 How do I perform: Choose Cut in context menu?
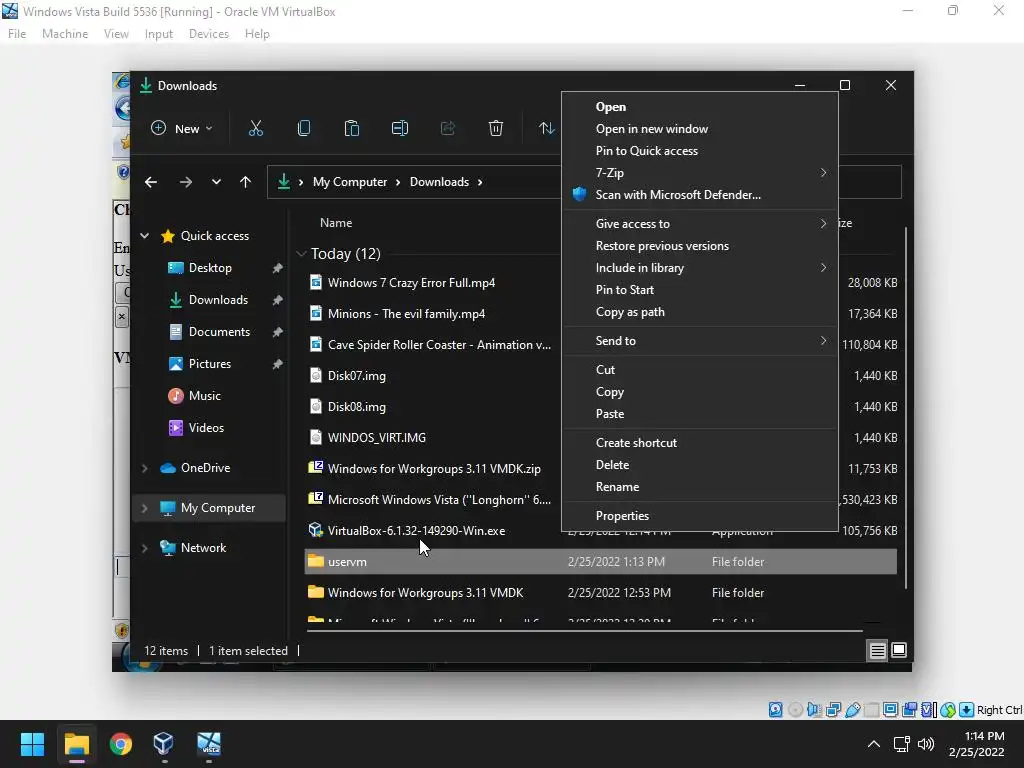[700, 370]
